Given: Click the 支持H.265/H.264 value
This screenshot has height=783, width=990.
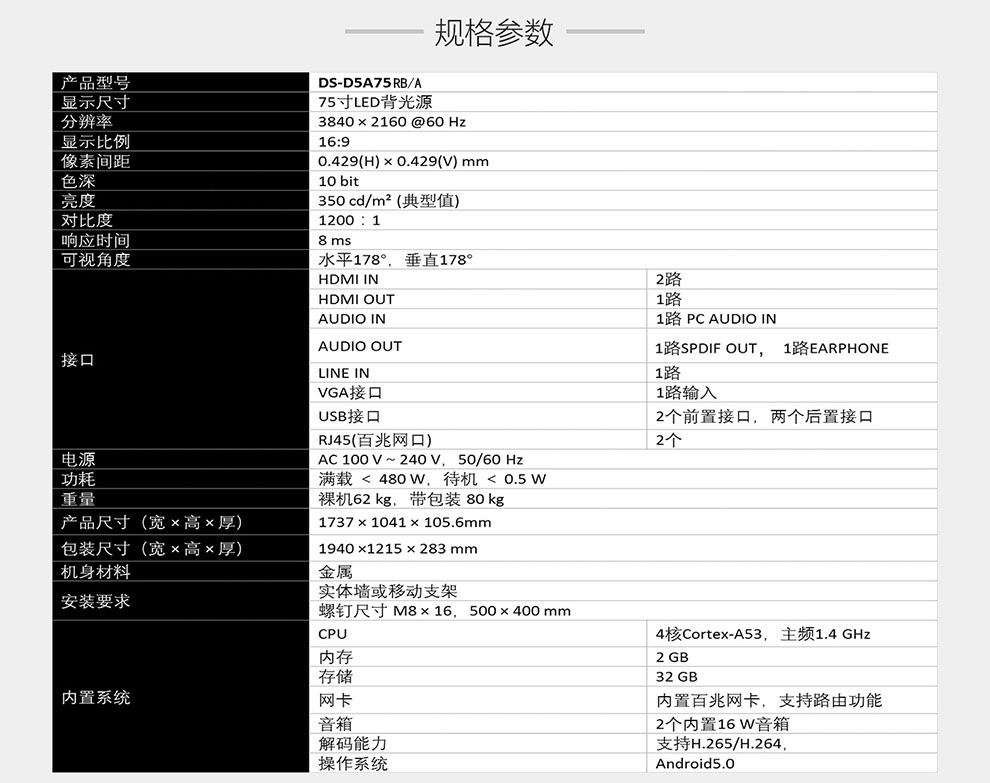Looking at the screenshot, I should [x=719, y=744].
